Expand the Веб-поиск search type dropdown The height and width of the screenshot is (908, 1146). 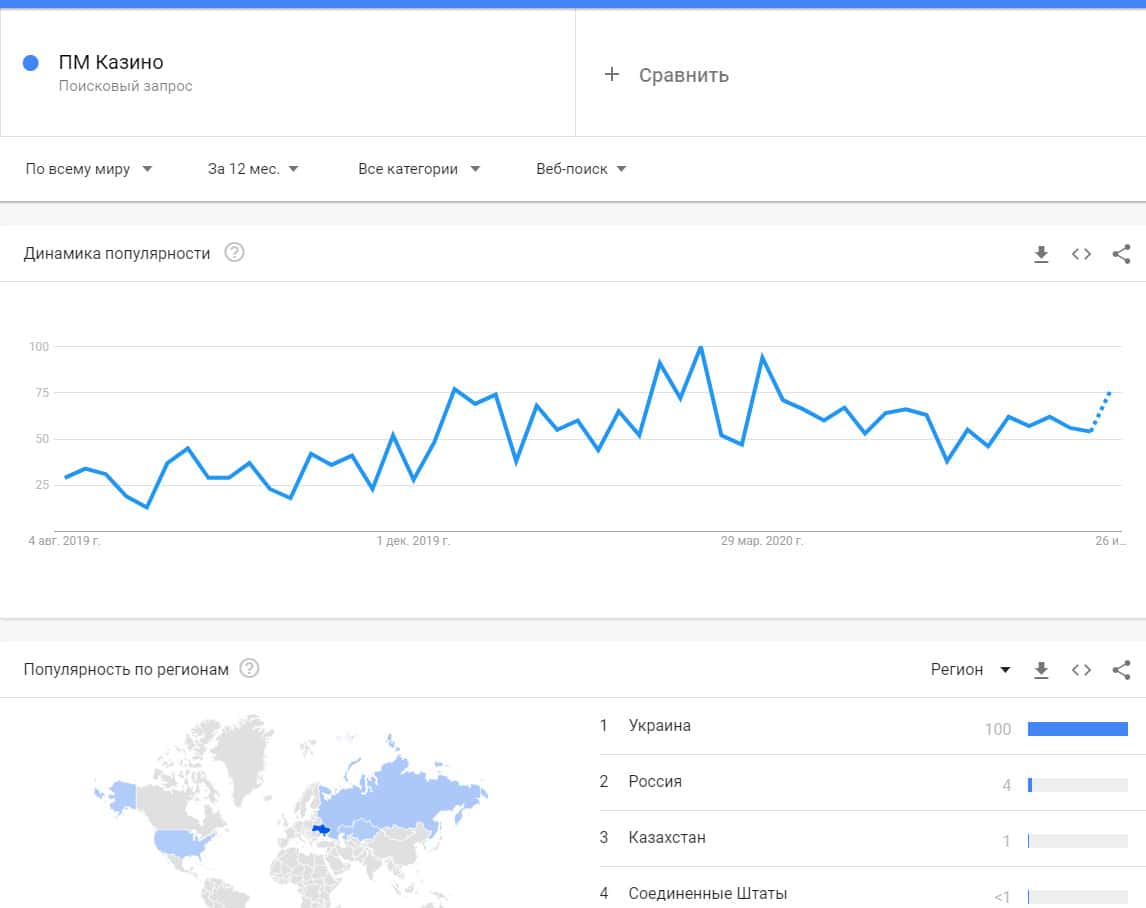tap(581, 169)
